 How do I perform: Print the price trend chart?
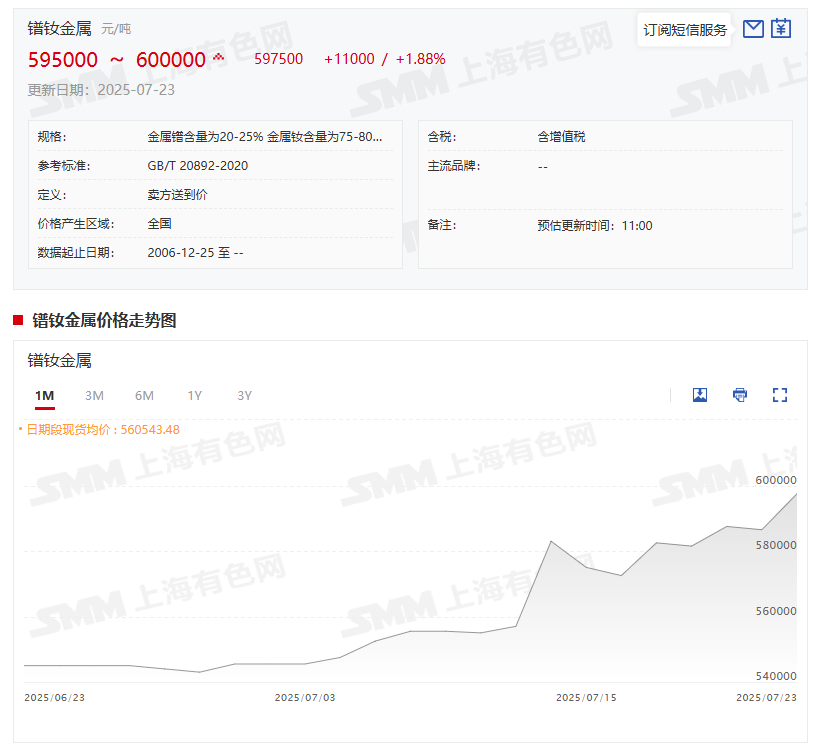click(x=740, y=395)
